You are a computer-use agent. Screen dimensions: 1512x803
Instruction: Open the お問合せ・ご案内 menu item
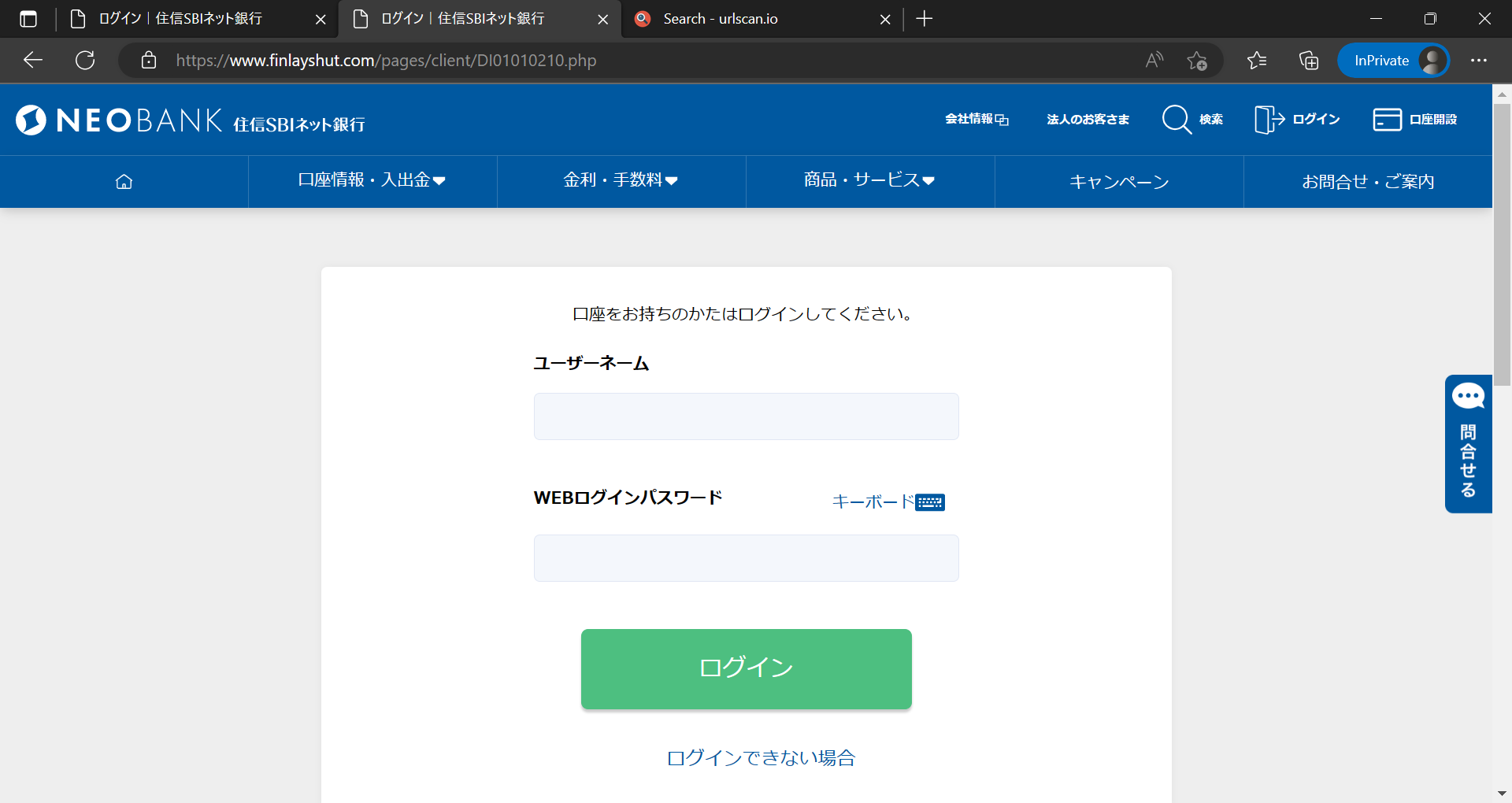pyautogui.click(x=1368, y=181)
